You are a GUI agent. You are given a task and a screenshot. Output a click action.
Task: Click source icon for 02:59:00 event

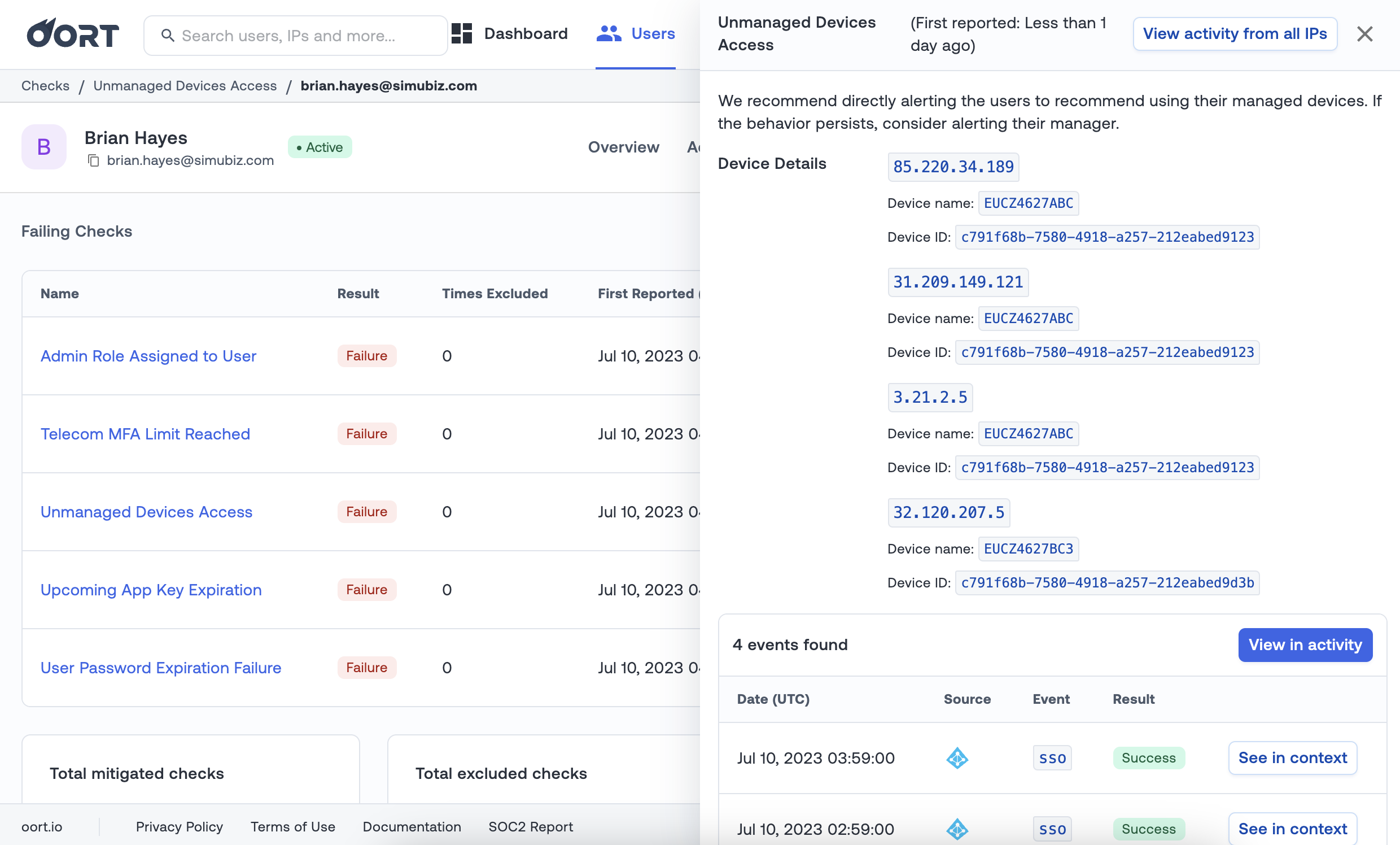point(957,829)
